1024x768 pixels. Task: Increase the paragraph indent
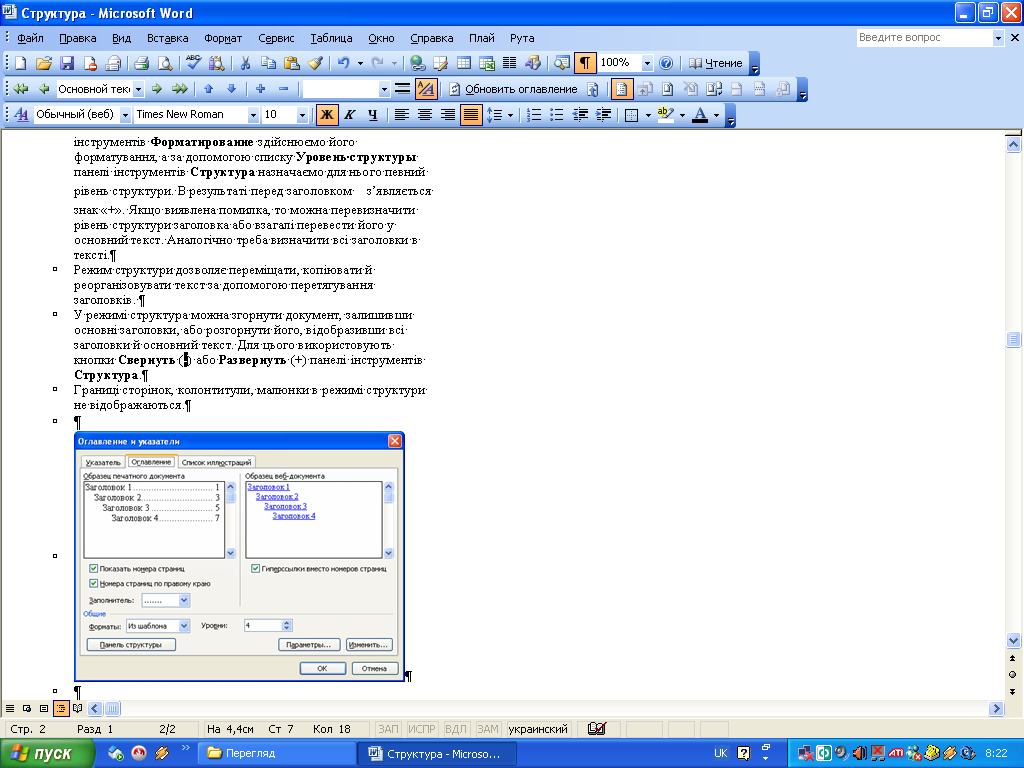point(603,115)
